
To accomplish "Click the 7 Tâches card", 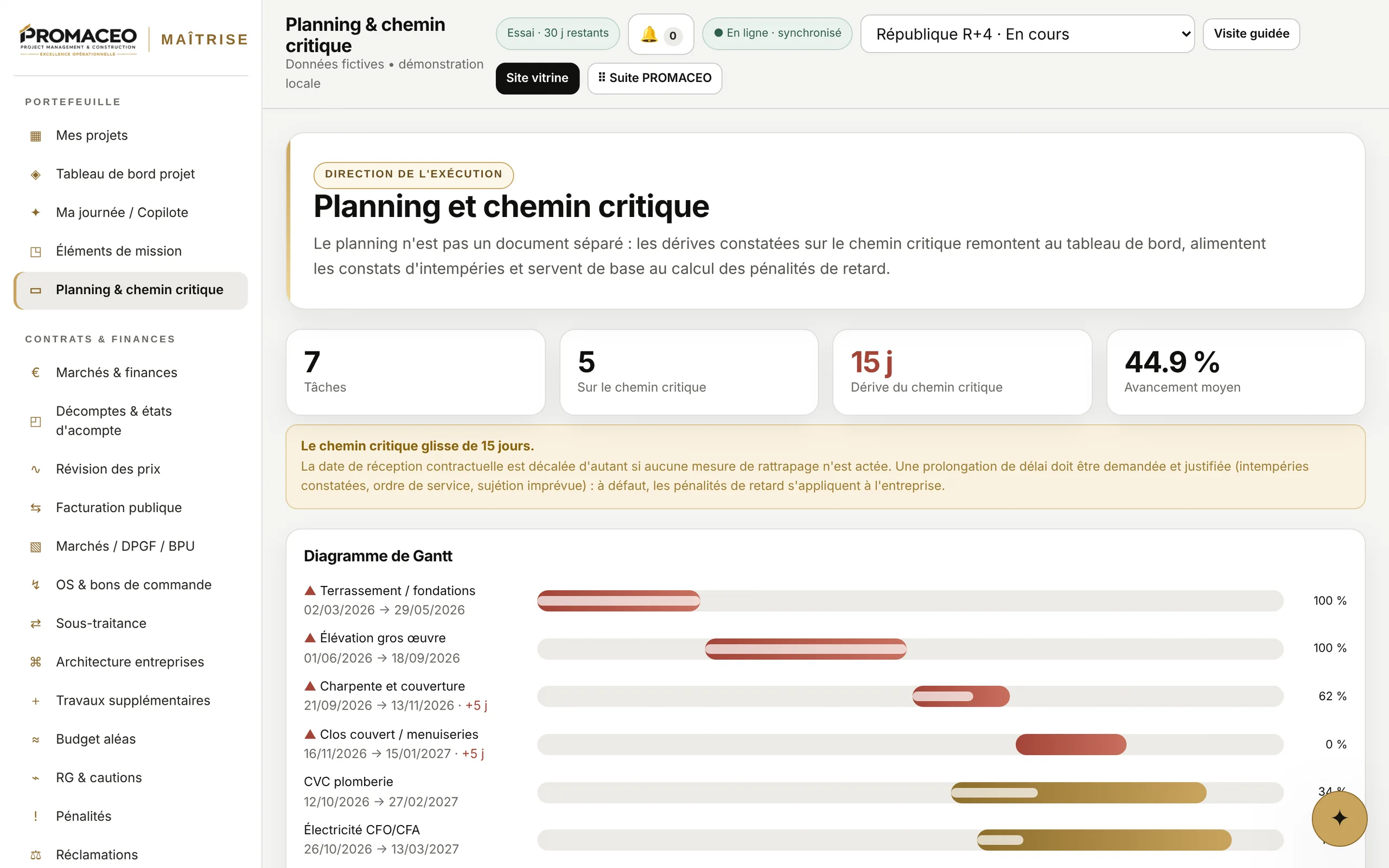I will [416, 372].
